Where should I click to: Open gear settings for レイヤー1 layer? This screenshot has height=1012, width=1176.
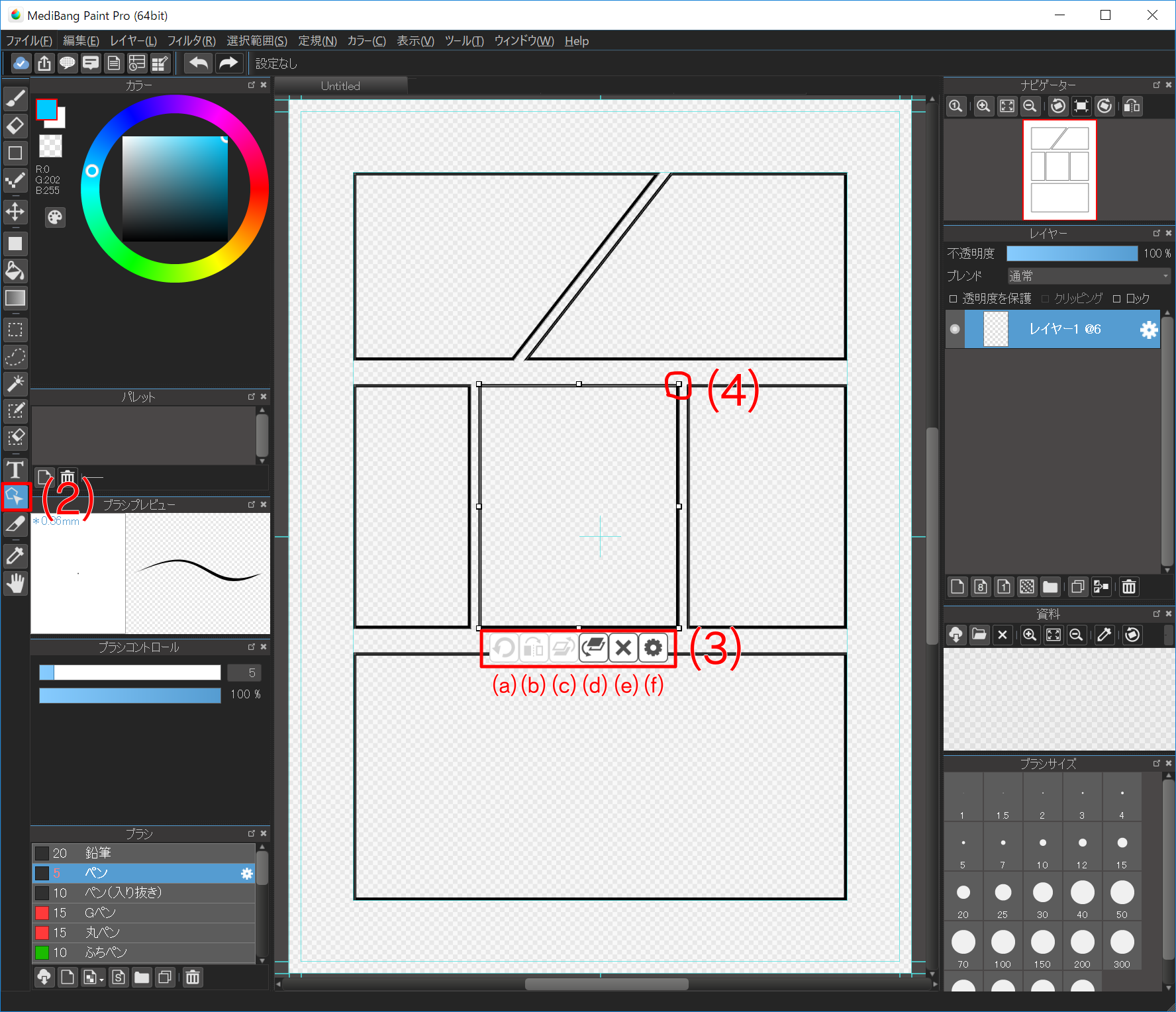pyautogui.click(x=1149, y=330)
